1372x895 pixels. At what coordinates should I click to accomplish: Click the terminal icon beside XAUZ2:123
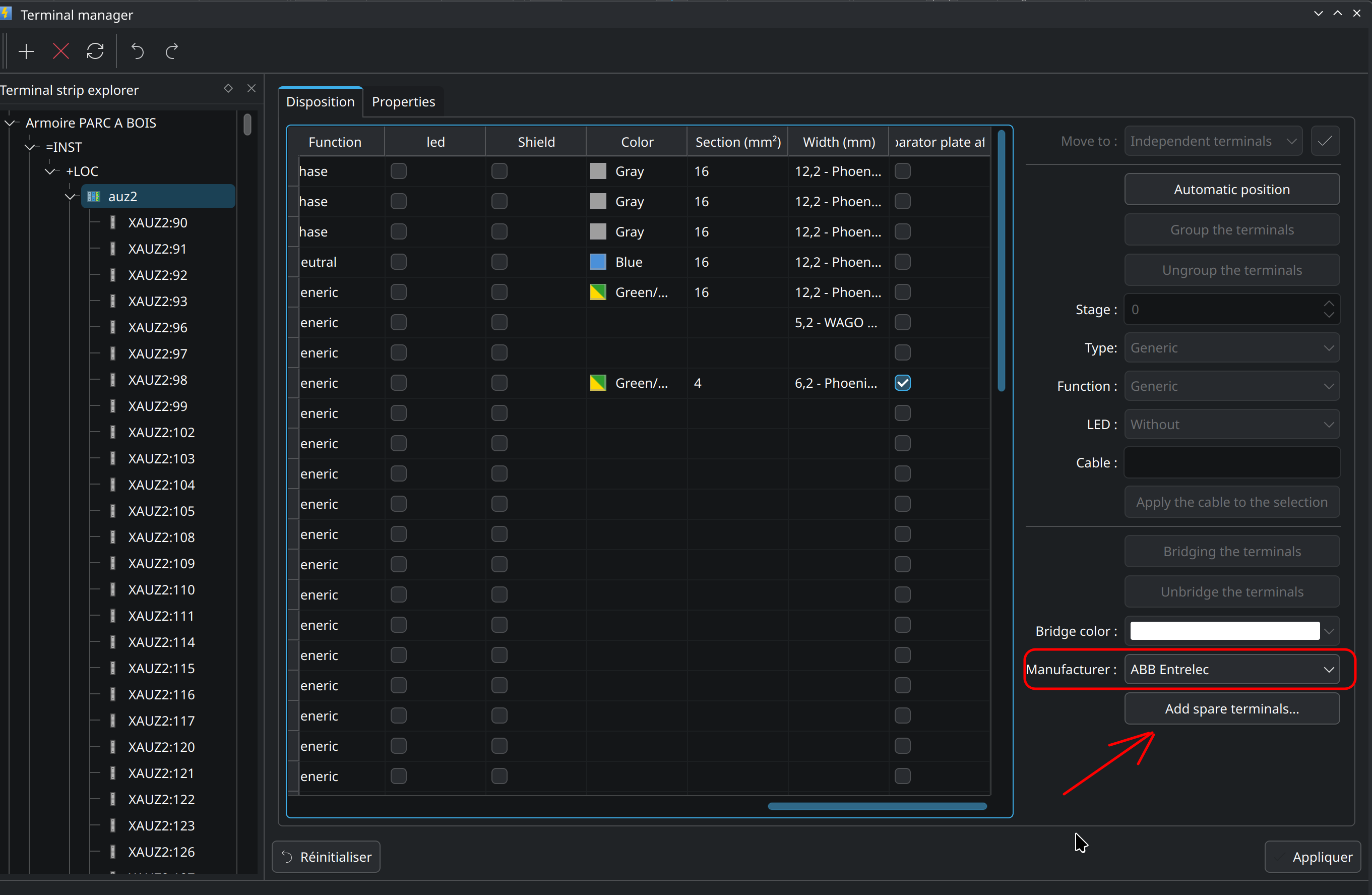[113, 826]
